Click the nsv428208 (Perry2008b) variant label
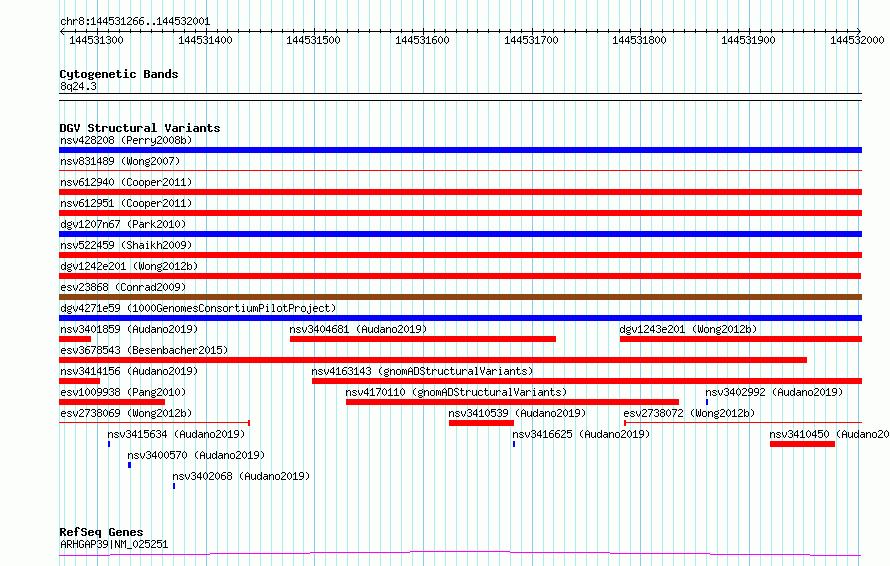Viewport: 890px width, 566px height. click(126, 140)
